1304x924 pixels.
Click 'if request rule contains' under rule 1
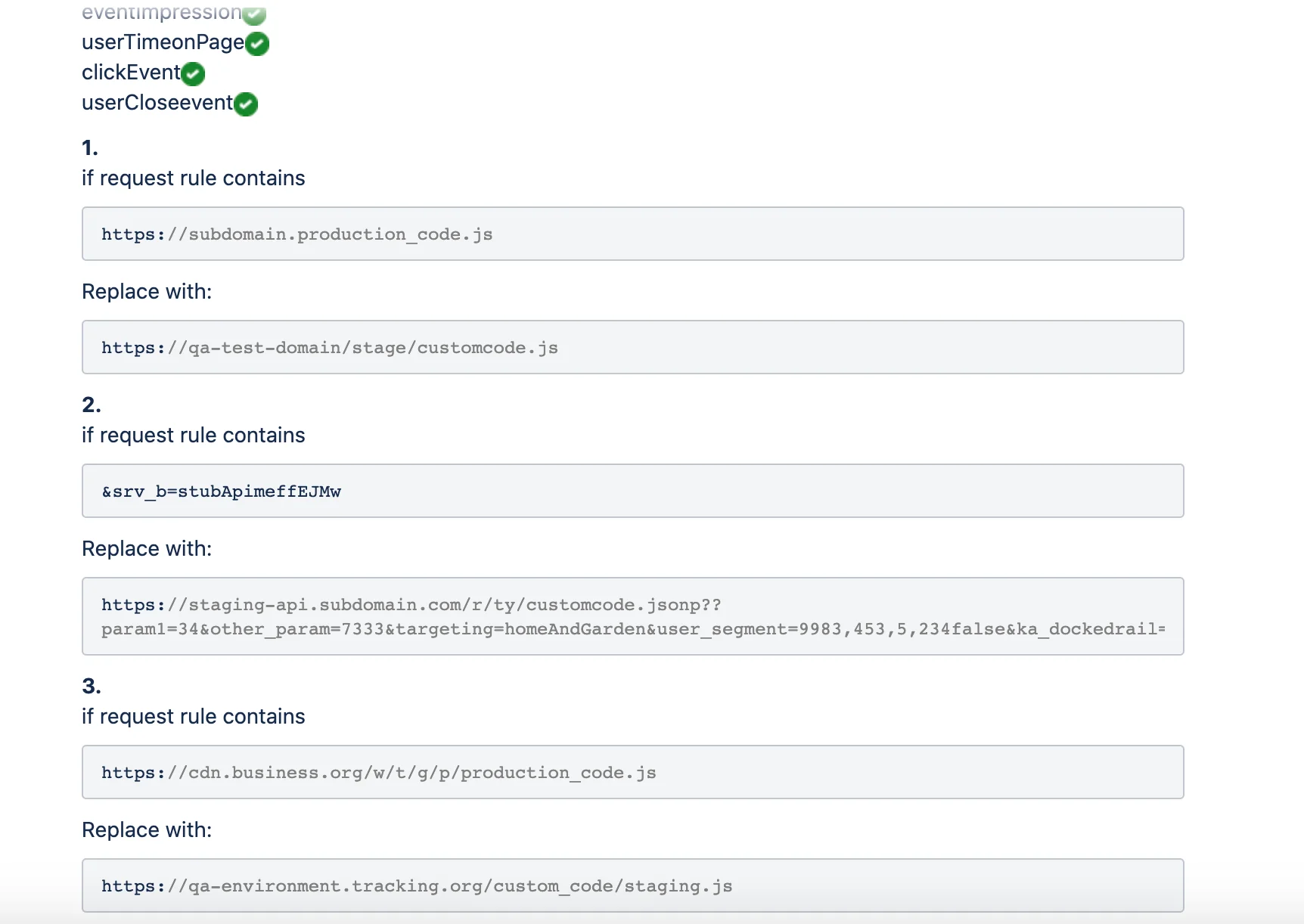click(193, 178)
